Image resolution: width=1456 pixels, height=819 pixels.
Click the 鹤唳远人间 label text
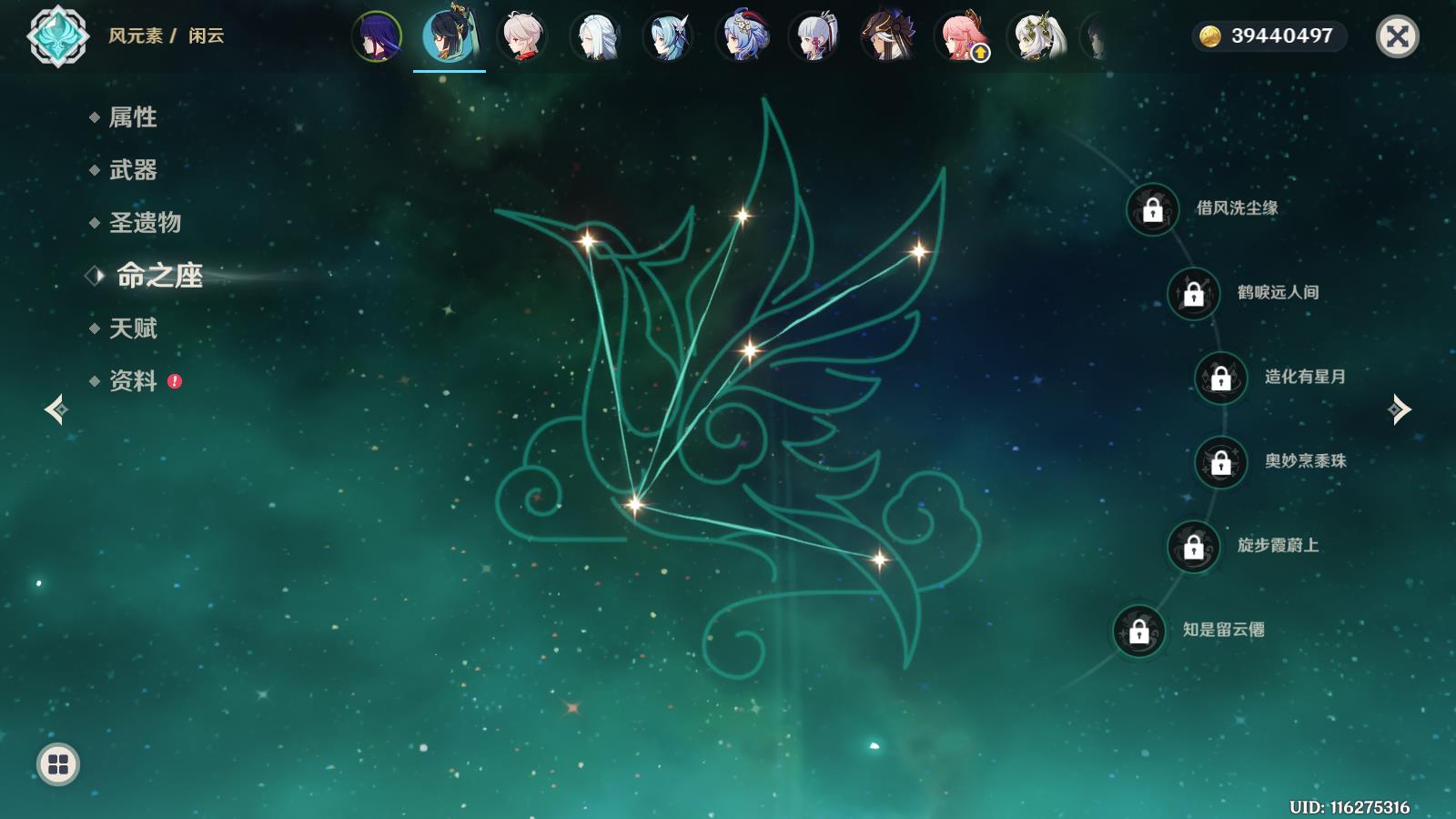[x=1278, y=292]
